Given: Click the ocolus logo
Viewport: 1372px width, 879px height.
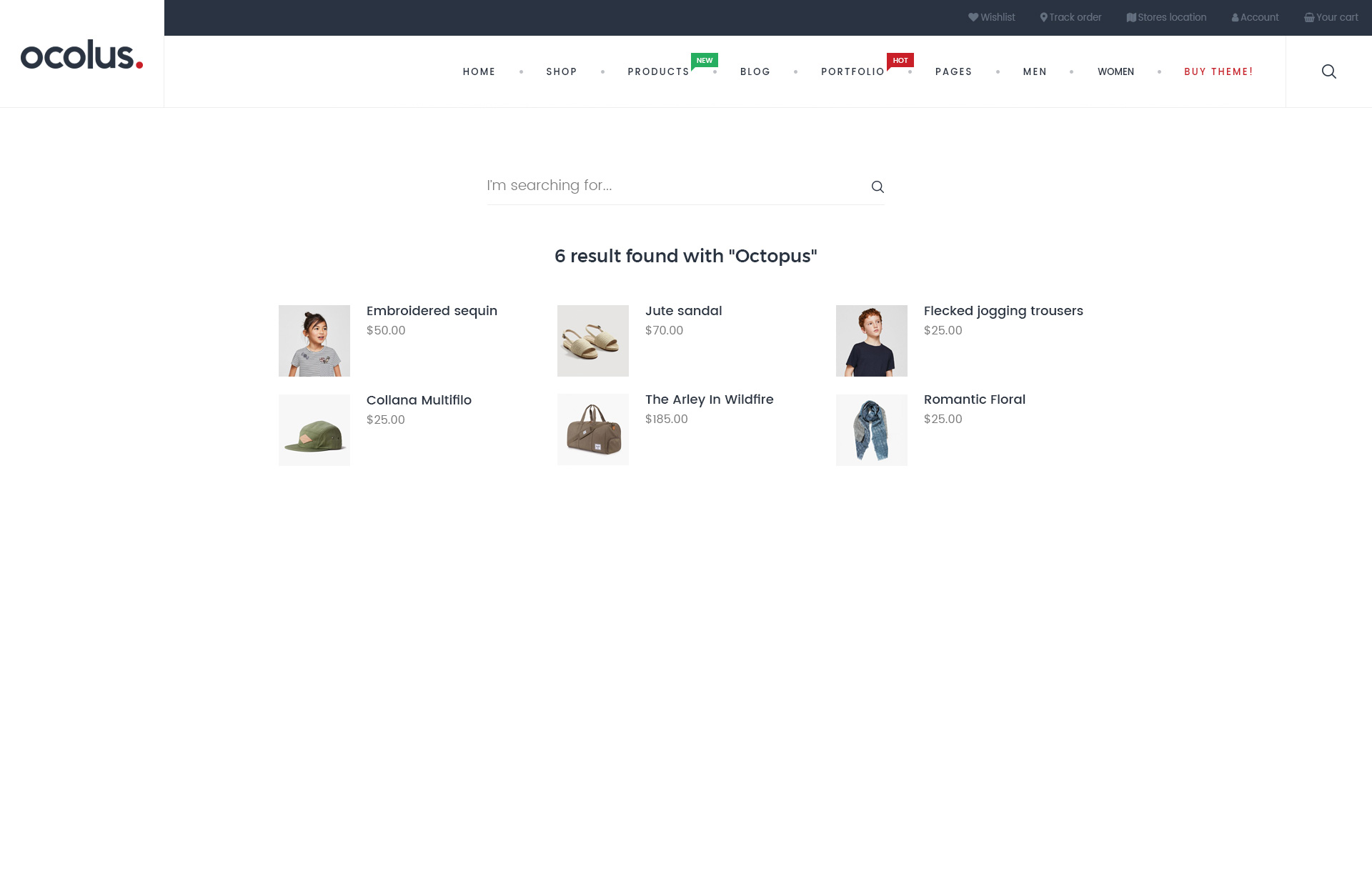Looking at the screenshot, I should (x=81, y=55).
